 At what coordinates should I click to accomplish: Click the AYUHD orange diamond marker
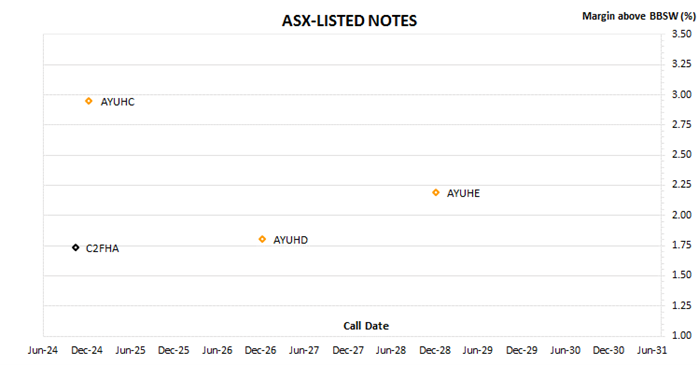262,239
